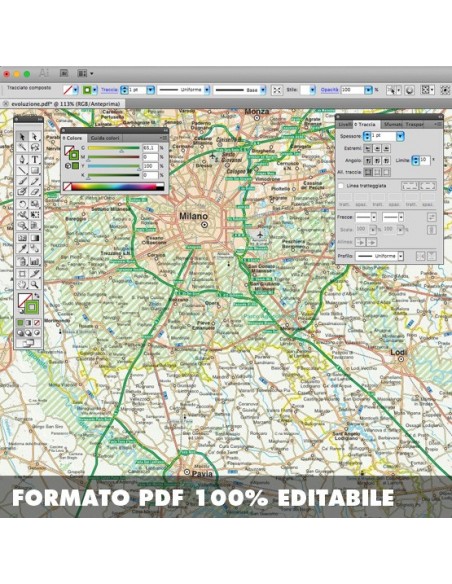Enable the Linea tratteggiata checkbox
The height and width of the screenshot is (584, 452).
coord(341,185)
